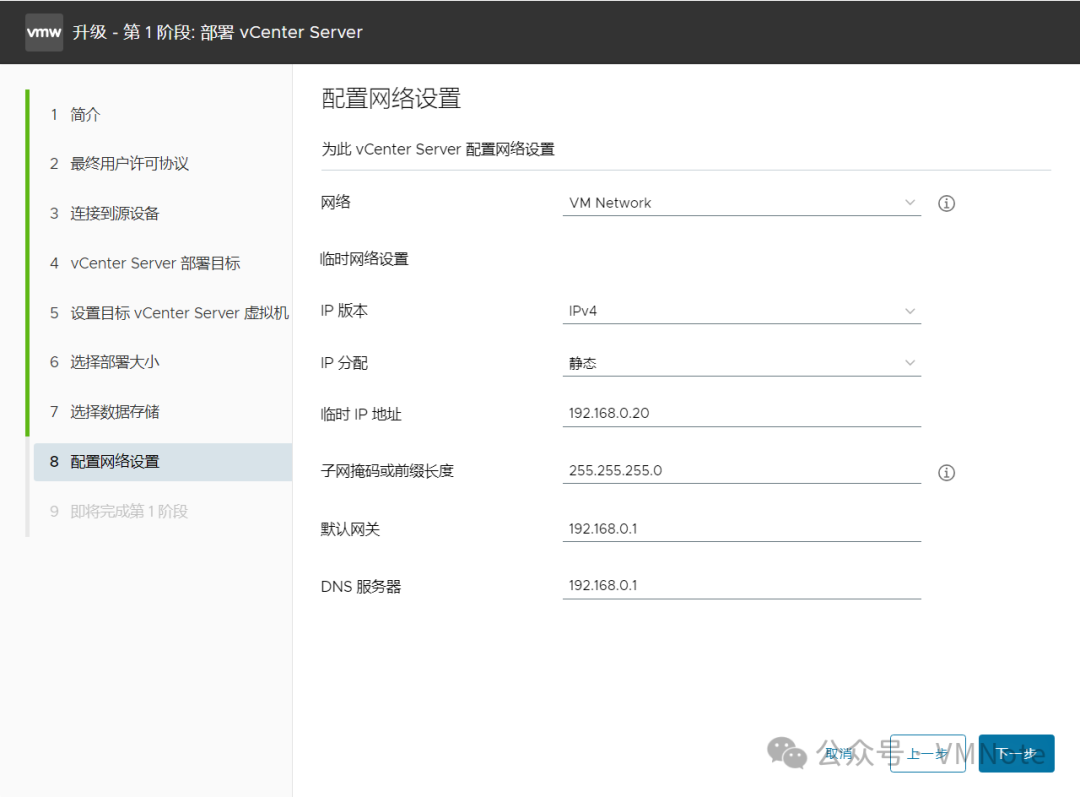Focus the subnet mask field 255.255.255.0
Screen dimensions: 1080x797
[742, 470]
